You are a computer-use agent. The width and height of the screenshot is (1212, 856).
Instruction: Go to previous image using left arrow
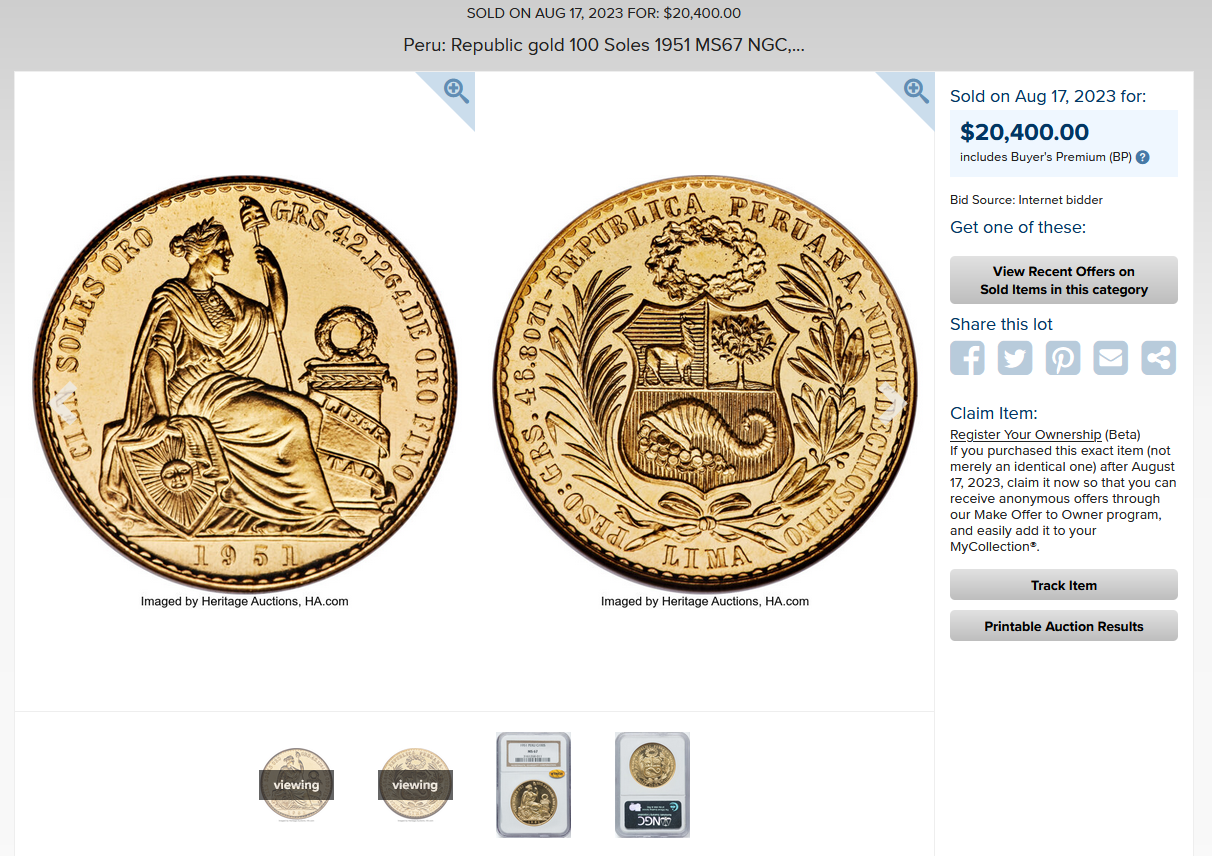coord(63,403)
